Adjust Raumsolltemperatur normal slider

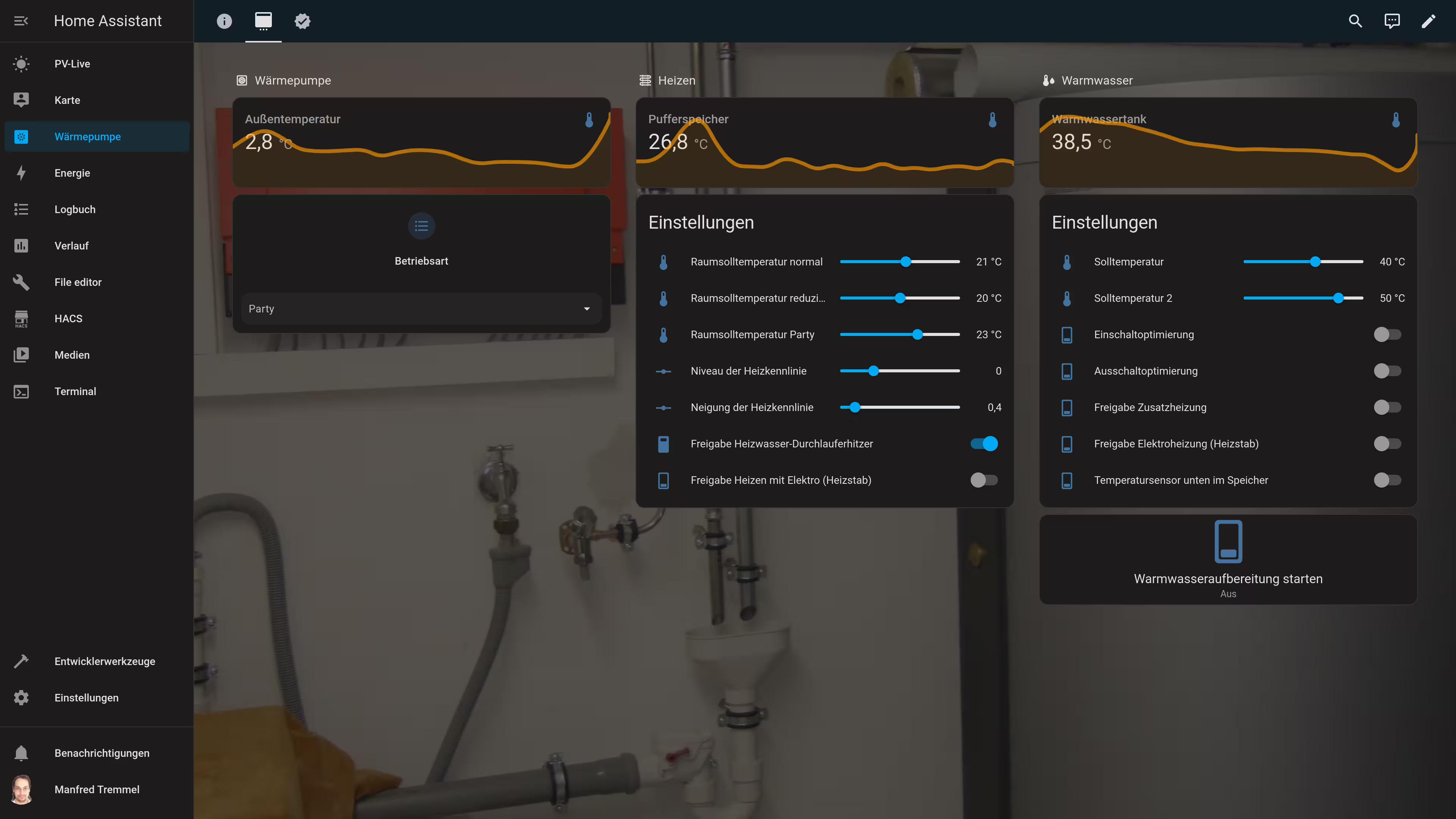[900, 262]
